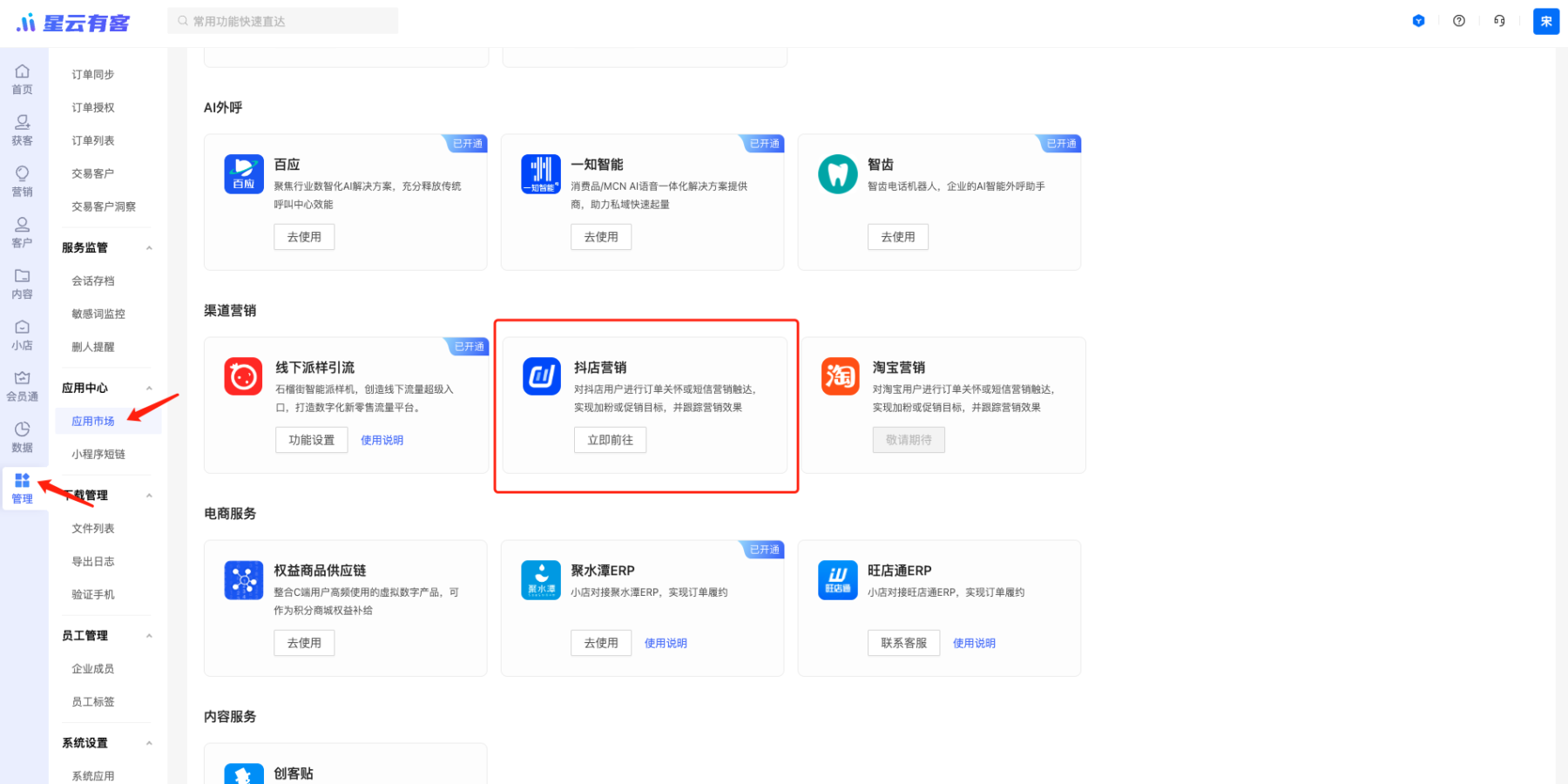Open the 内容 content sidebar icon
Image resolution: width=1568 pixels, height=784 pixels.
point(23,284)
